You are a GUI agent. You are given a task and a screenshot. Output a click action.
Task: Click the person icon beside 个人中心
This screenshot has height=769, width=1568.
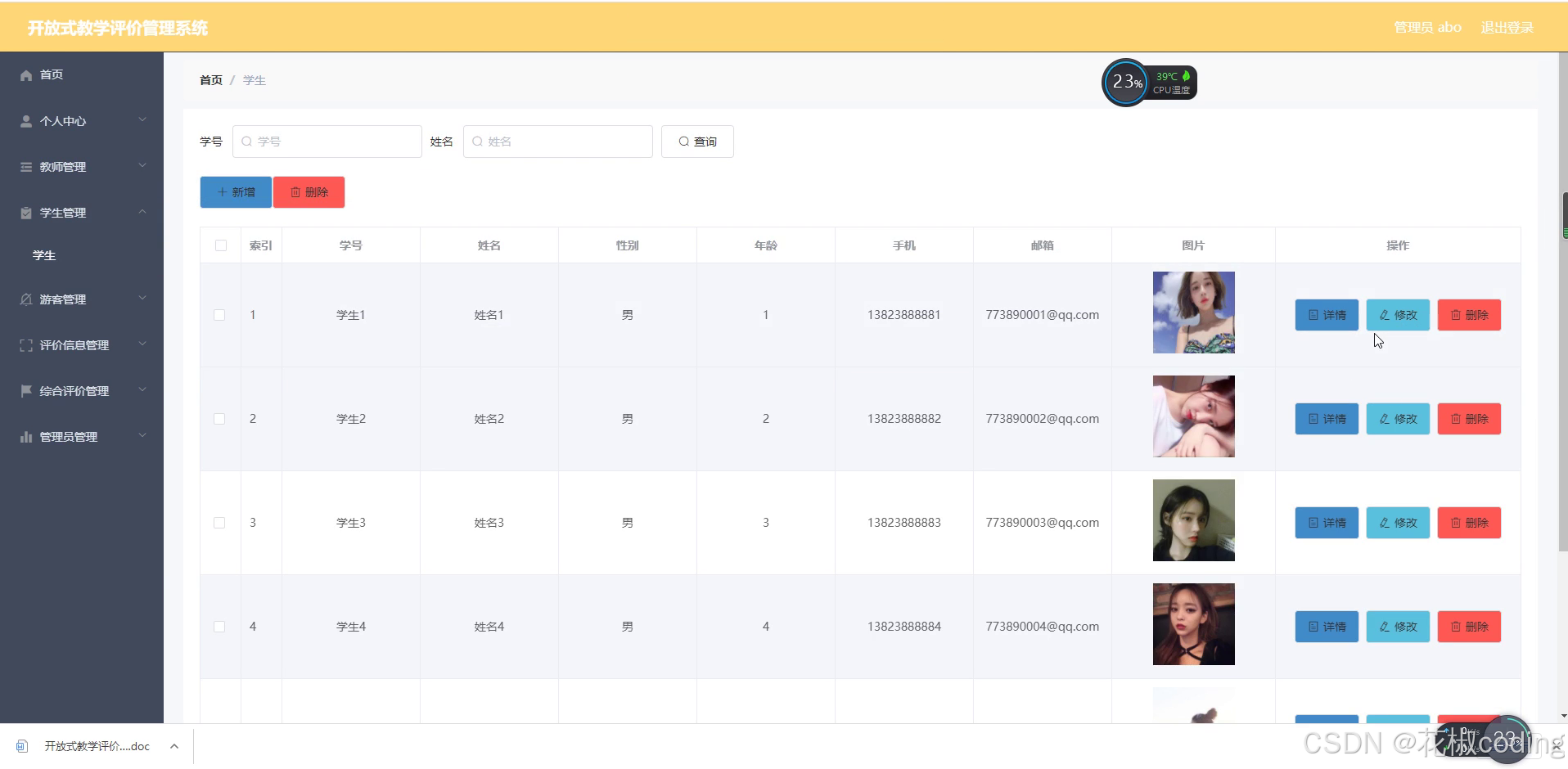(26, 121)
